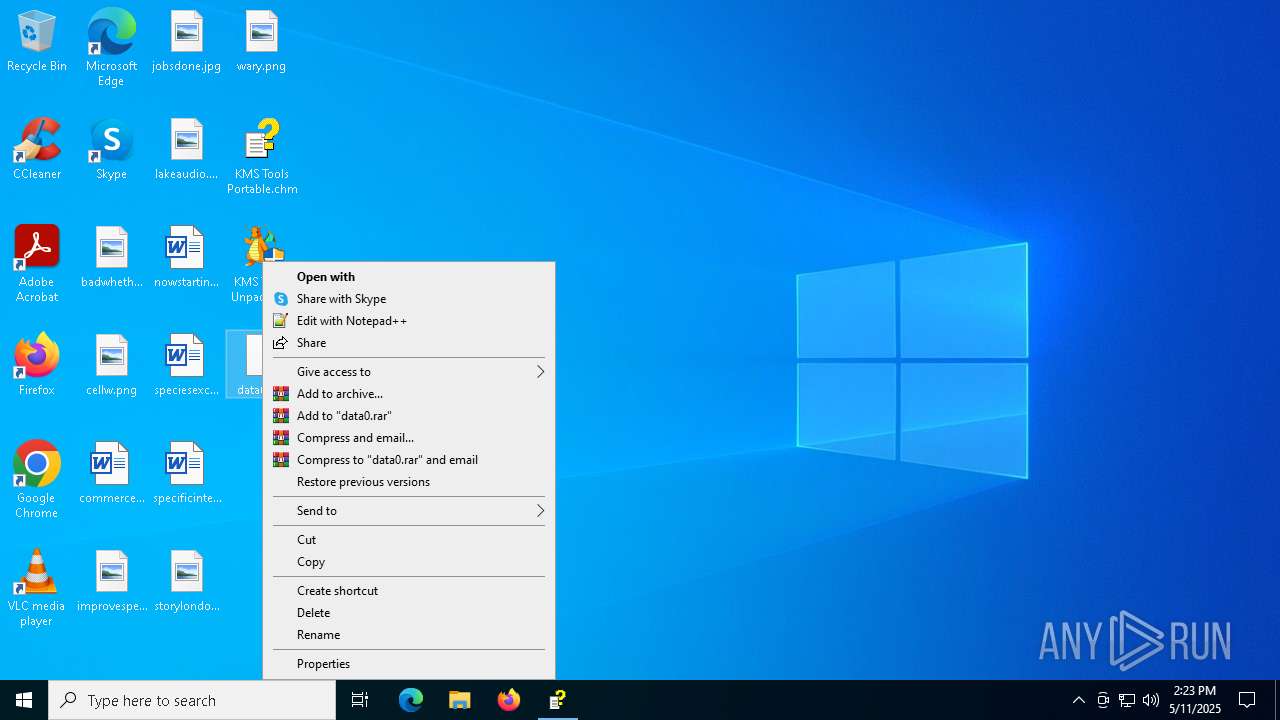The width and height of the screenshot is (1280, 720).
Task: Open Google Chrome desktop shortcut
Action: point(37,480)
